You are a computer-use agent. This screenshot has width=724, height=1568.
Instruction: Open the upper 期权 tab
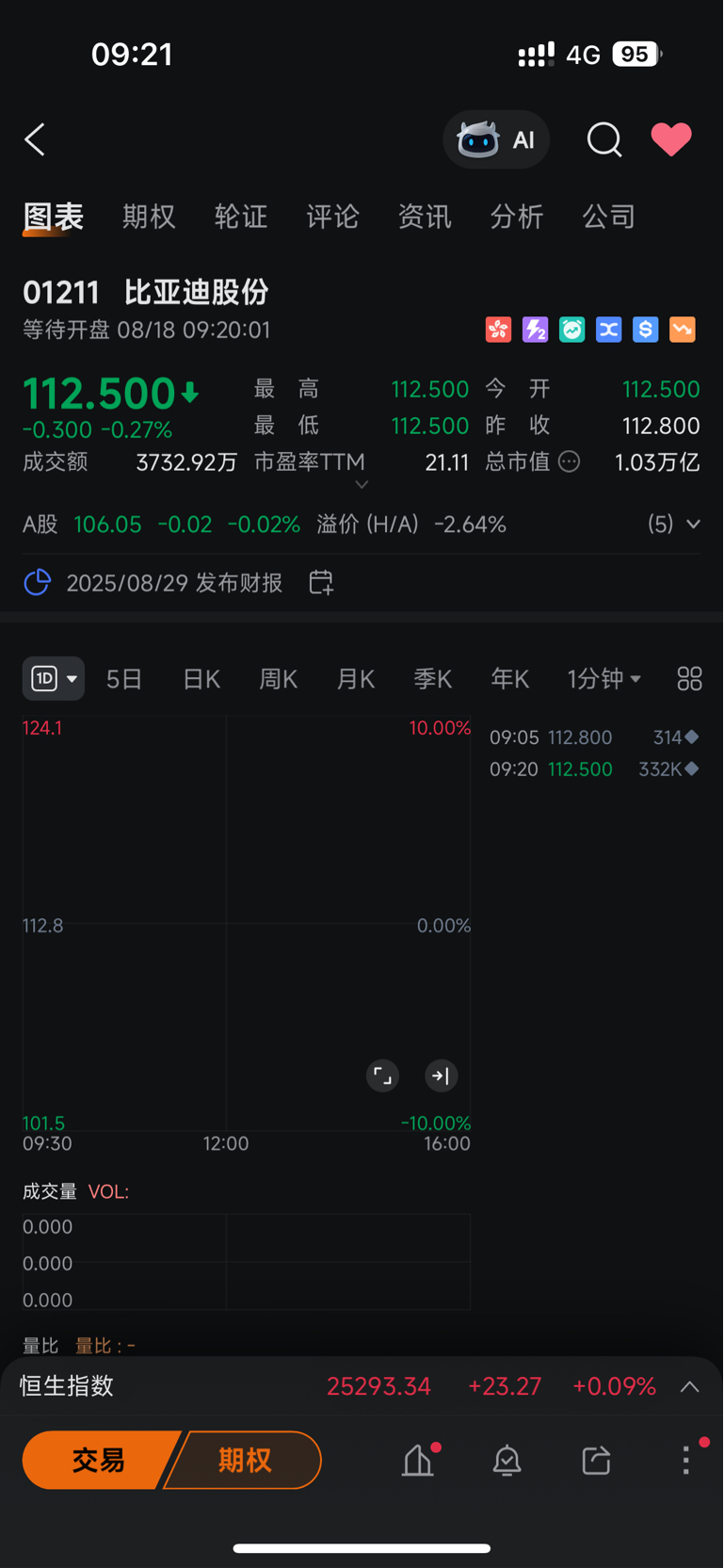tap(149, 217)
